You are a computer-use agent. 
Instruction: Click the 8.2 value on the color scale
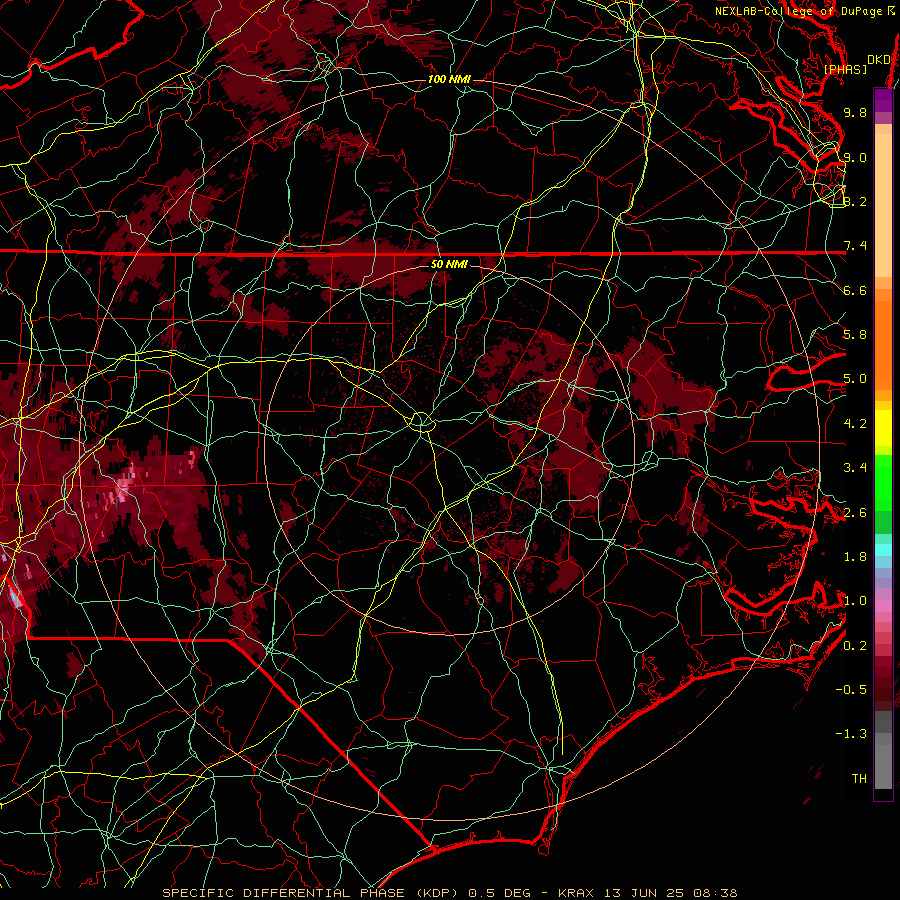(855, 201)
